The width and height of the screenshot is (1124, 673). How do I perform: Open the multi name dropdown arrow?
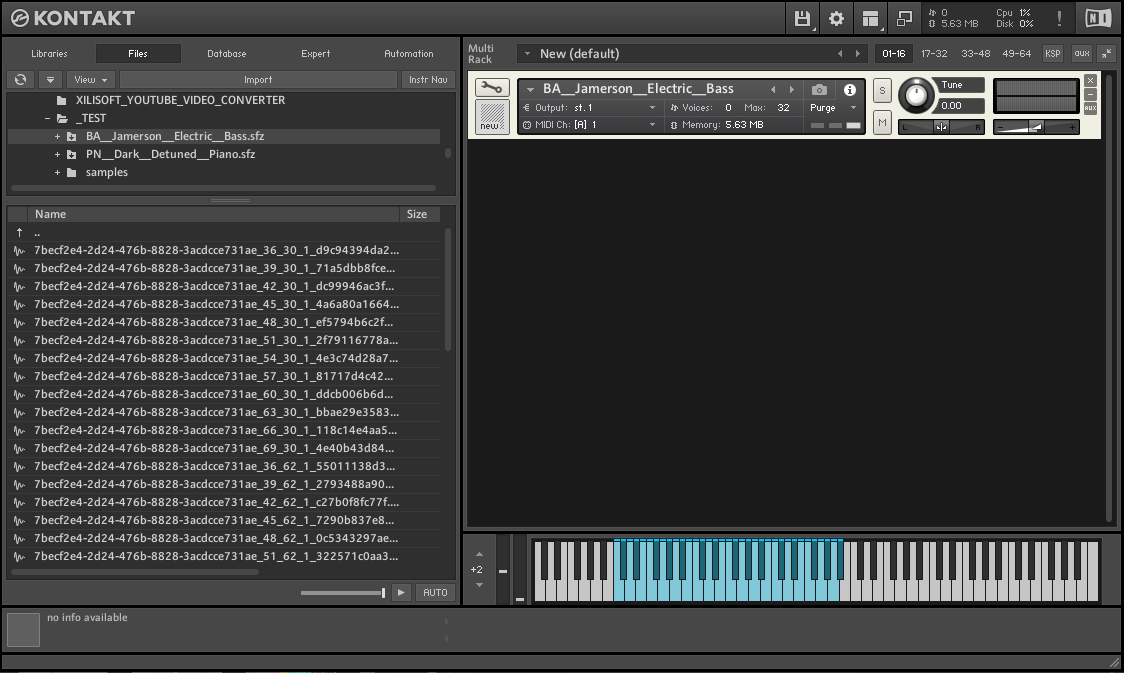point(528,54)
